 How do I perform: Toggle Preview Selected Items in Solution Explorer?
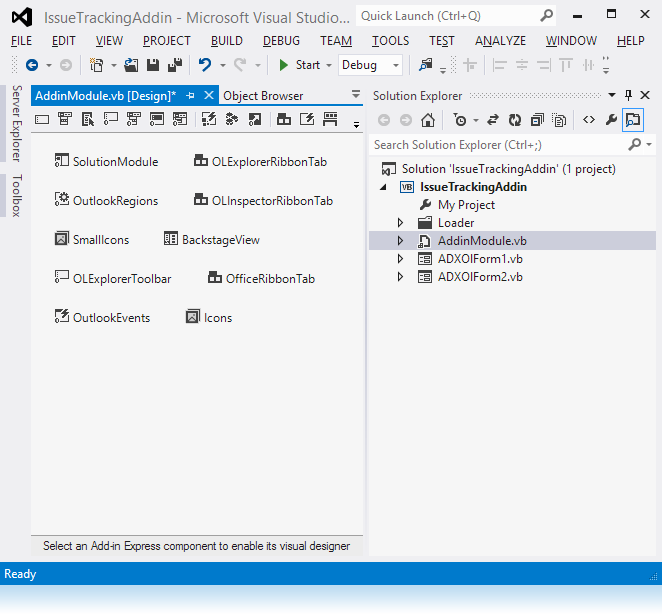pyautogui.click(x=633, y=120)
